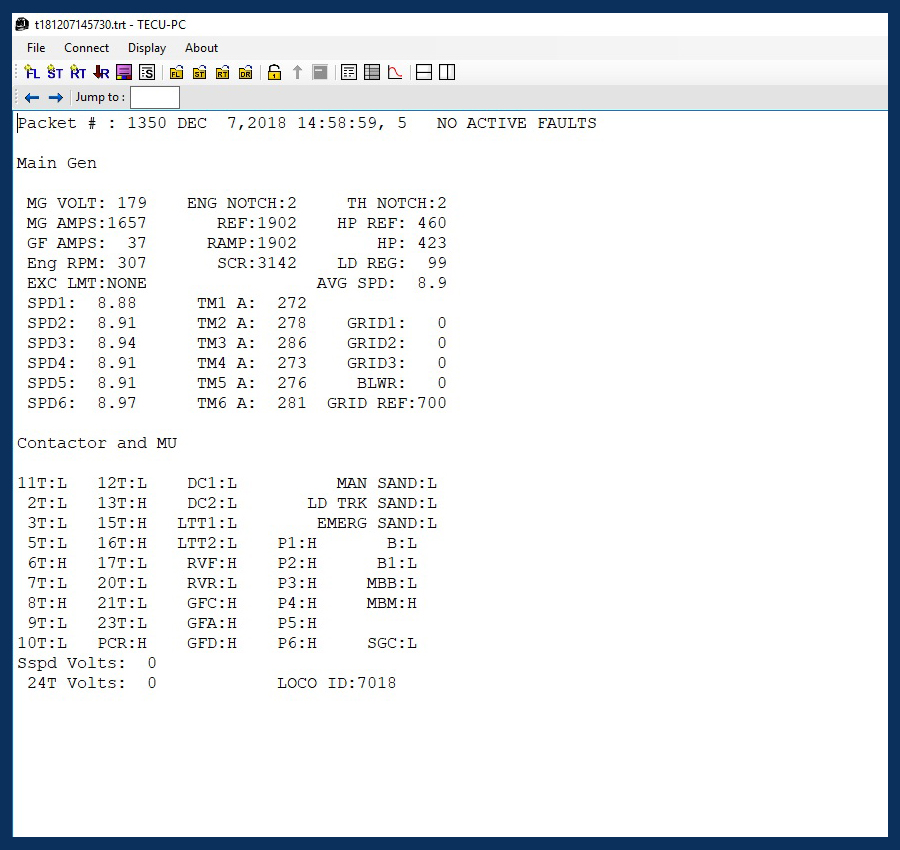Click the 'SPD6: 8.97' speed reading

82,403
